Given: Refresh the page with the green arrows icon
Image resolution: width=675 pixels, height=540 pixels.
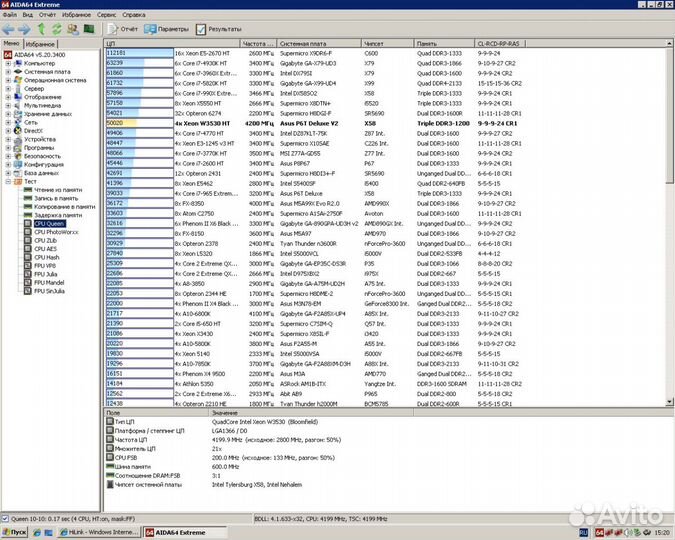Looking at the screenshot, I should (57, 29).
